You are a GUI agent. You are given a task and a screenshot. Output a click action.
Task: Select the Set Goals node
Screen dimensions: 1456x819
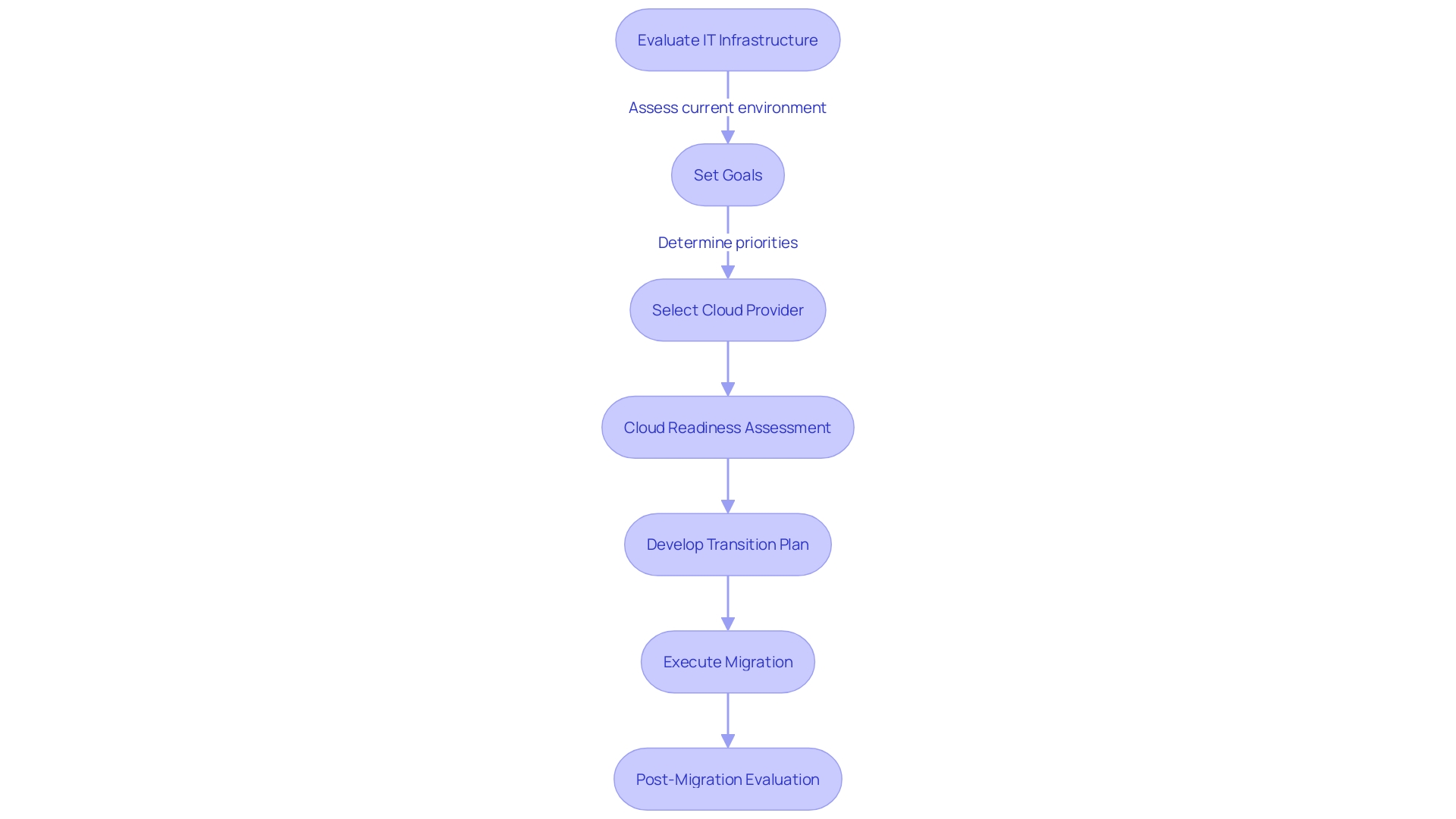728,175
